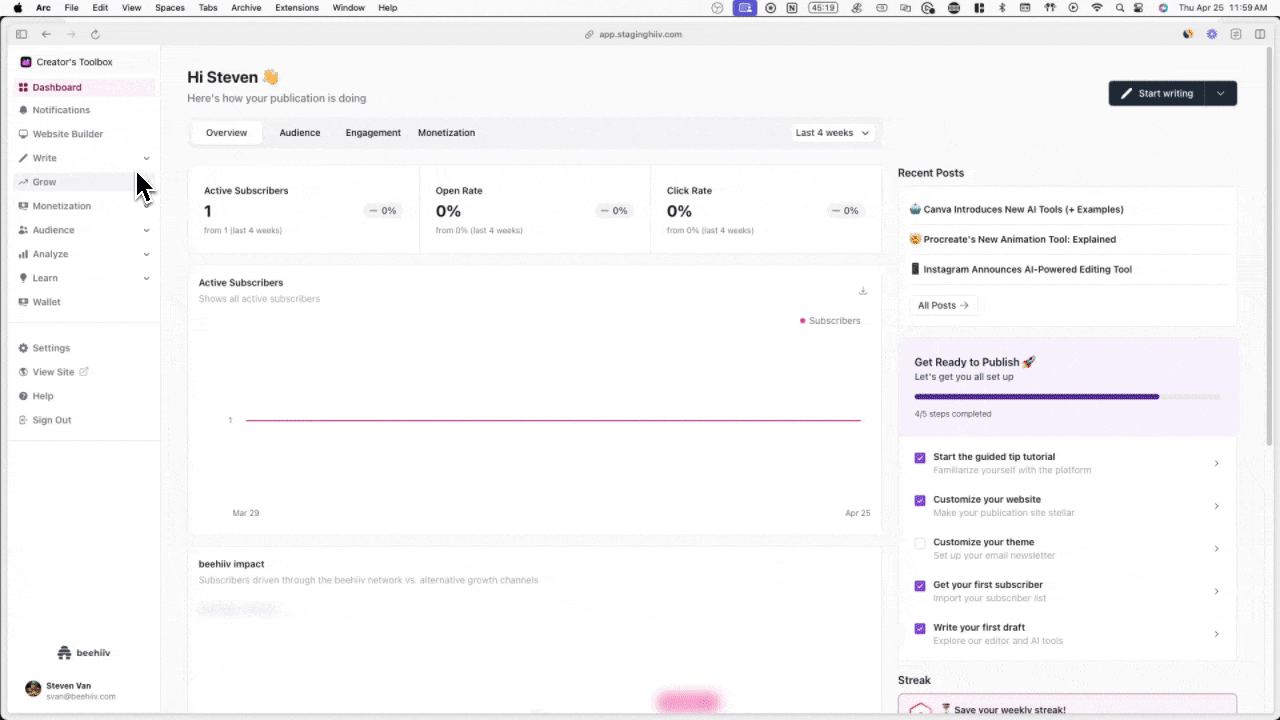Switch to the Engagement tab
The height and width of the screenshot is (720, 1280).
373,133
